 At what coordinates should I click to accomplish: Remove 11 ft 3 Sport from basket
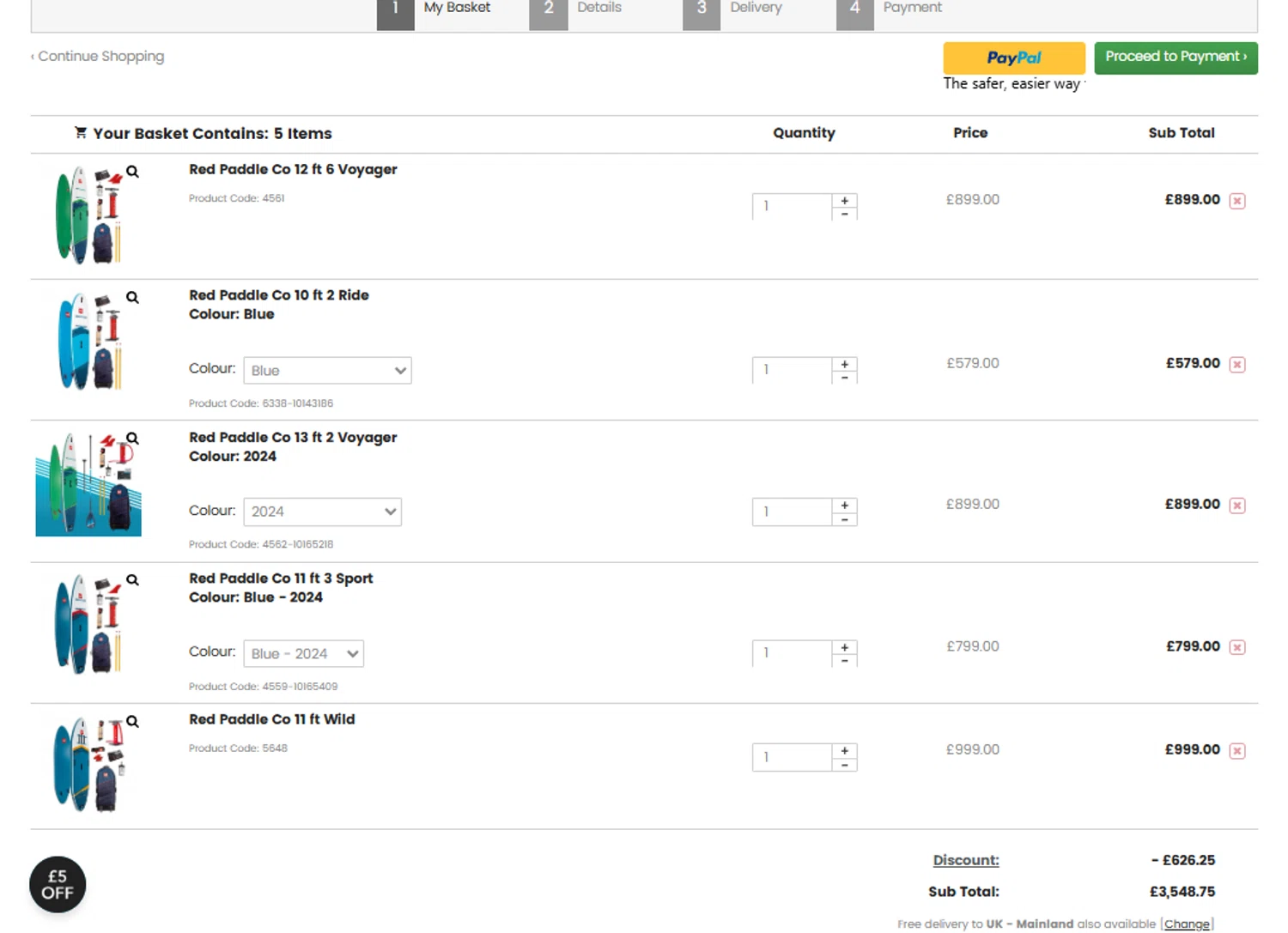1237,646
